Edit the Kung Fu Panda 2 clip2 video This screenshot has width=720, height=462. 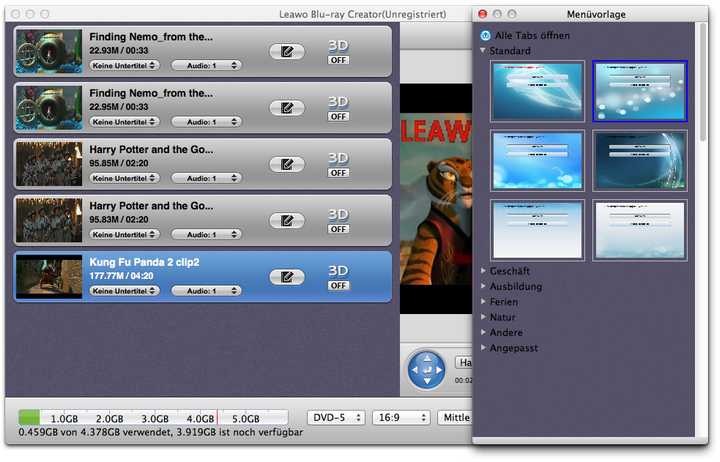[x=287, y=277]
